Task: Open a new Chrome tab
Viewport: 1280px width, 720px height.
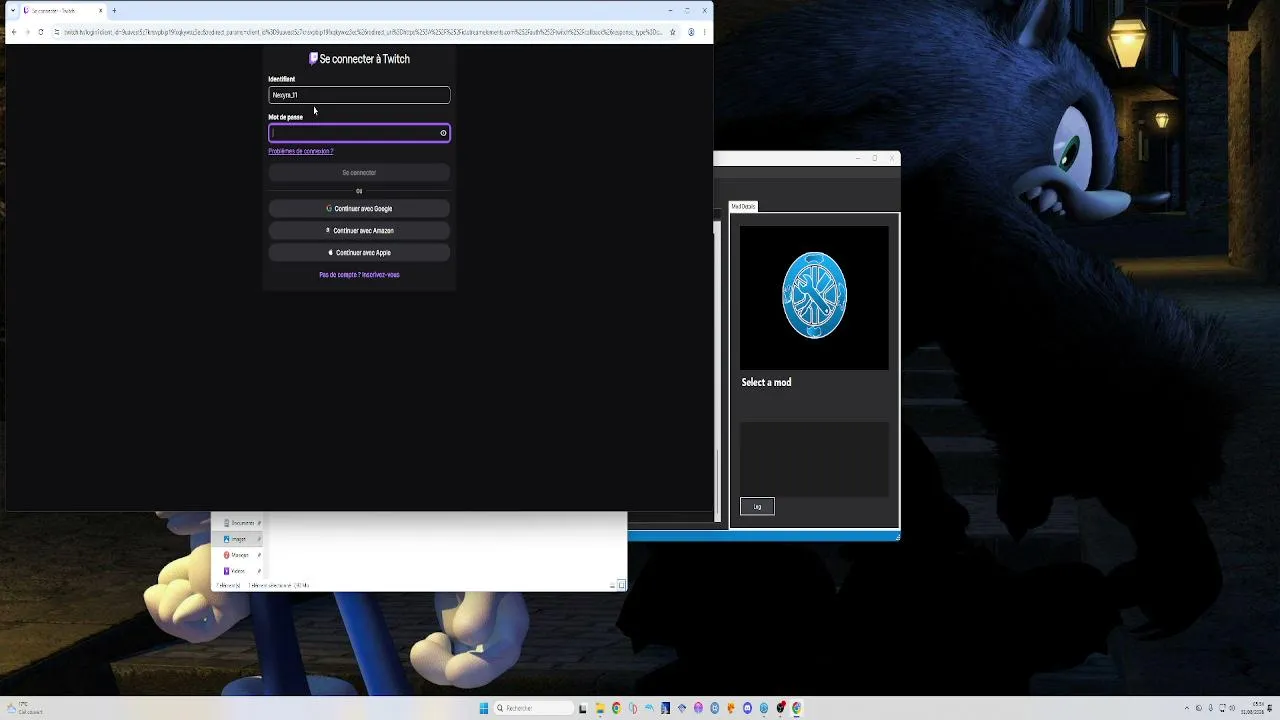Action: click(114, 11)
